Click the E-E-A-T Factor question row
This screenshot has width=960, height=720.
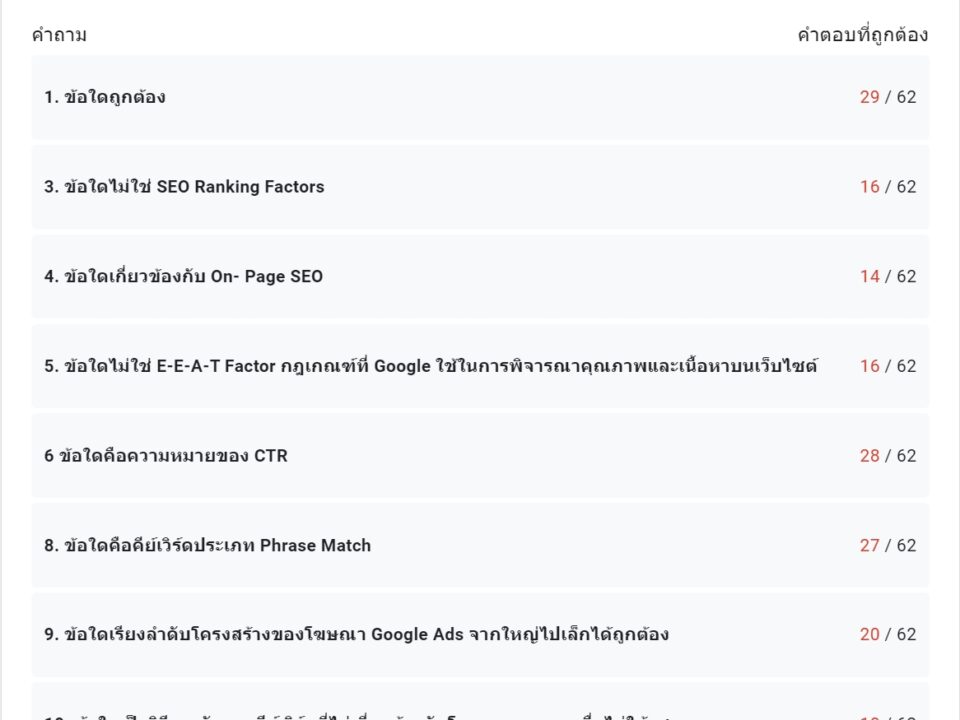[480, 366]
